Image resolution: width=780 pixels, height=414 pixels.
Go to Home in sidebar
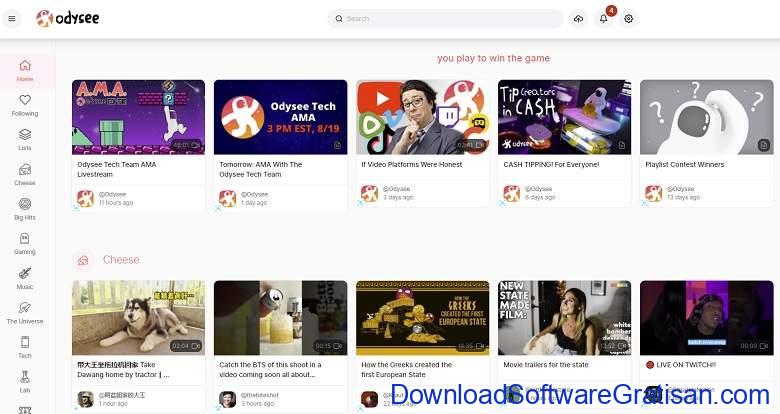pos(25,71)
